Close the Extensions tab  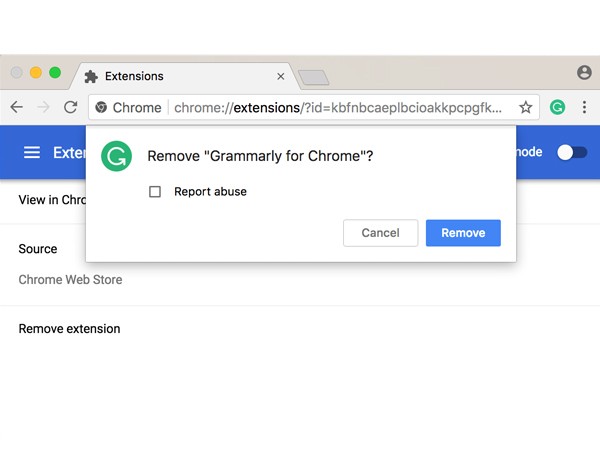point(280,76)
